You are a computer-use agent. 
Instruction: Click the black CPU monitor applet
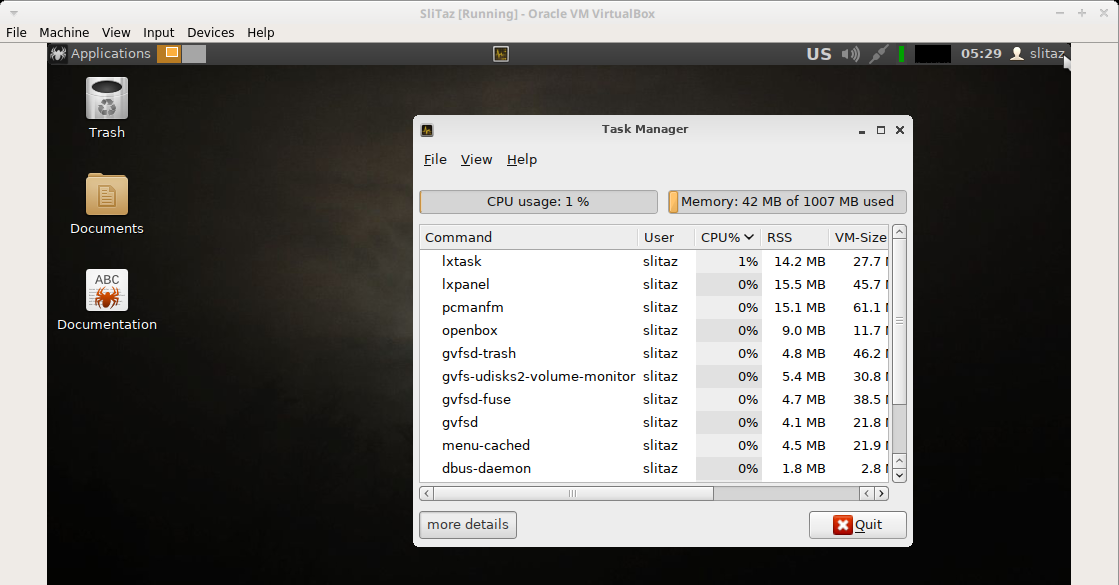(933, 54)
